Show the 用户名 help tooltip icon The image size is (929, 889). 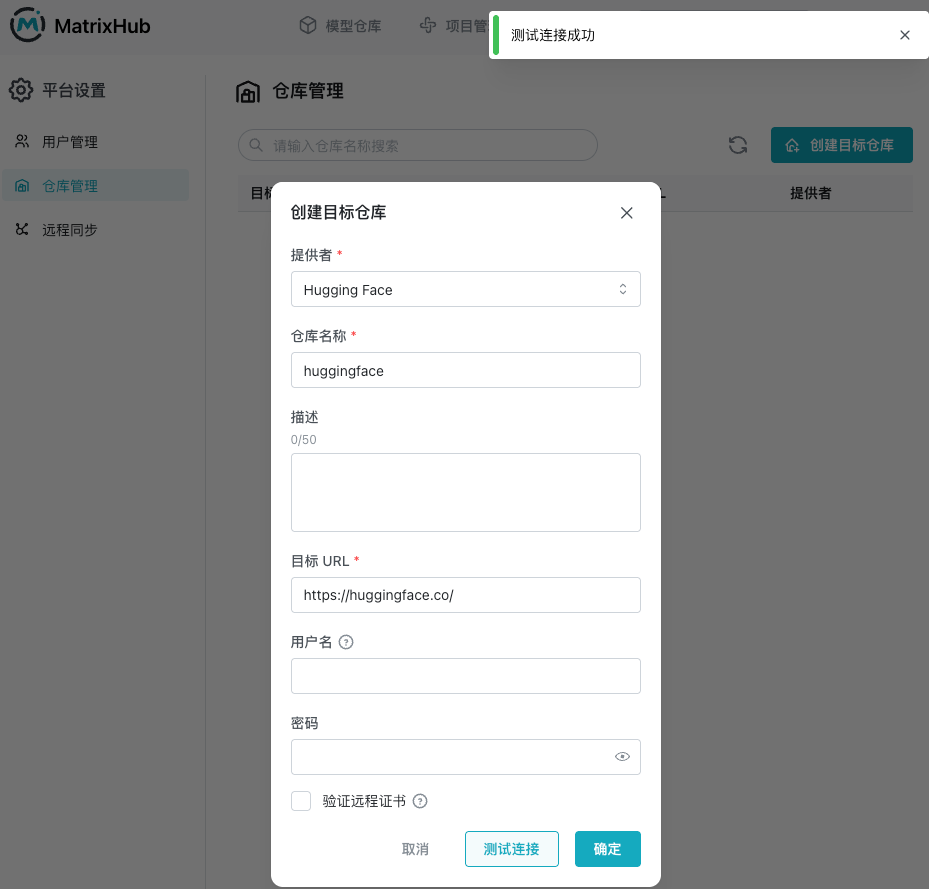(x=345, y=642)
